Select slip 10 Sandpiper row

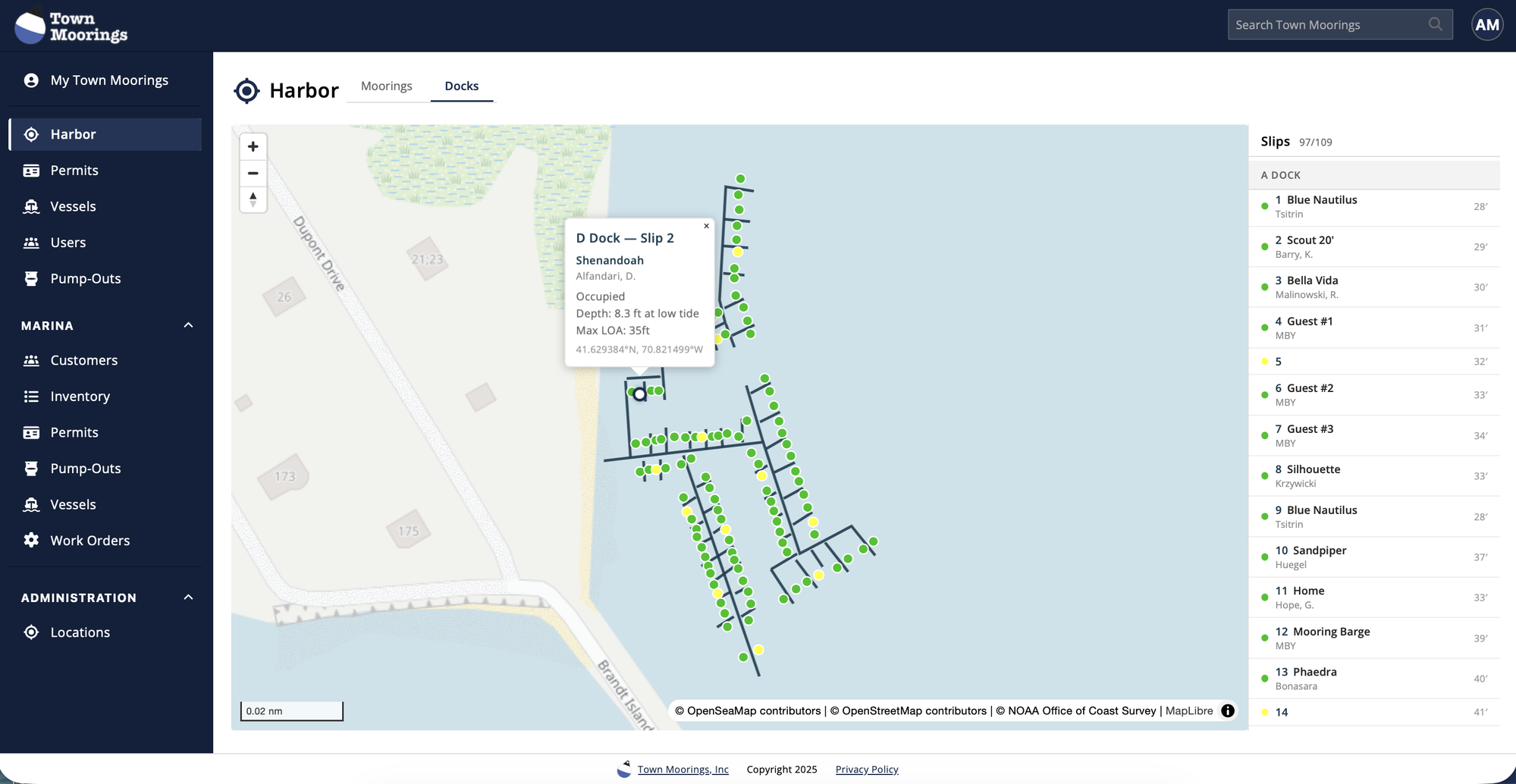pos(1374,557)
